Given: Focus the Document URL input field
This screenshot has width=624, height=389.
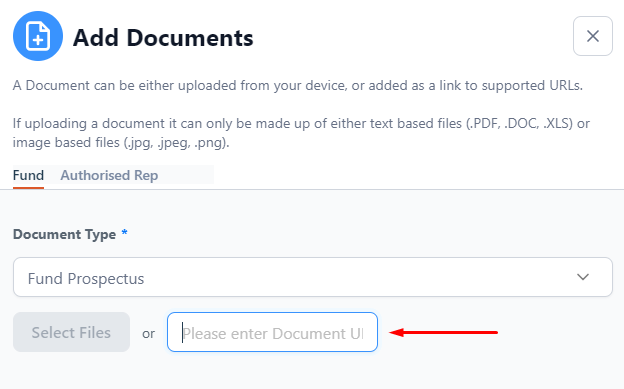Looking at the screenshot, I should [272, 332].
